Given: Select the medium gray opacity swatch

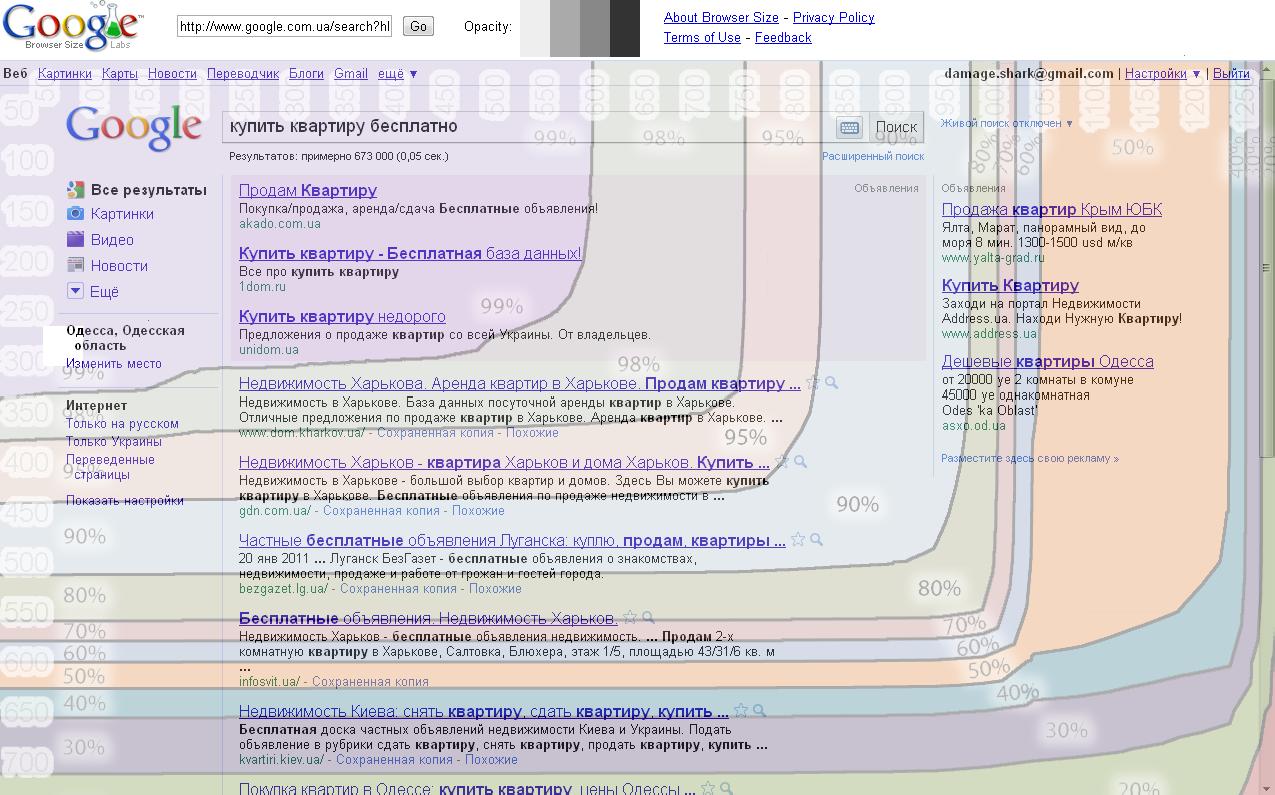Looking at the screenshot, I should [595, 28].
